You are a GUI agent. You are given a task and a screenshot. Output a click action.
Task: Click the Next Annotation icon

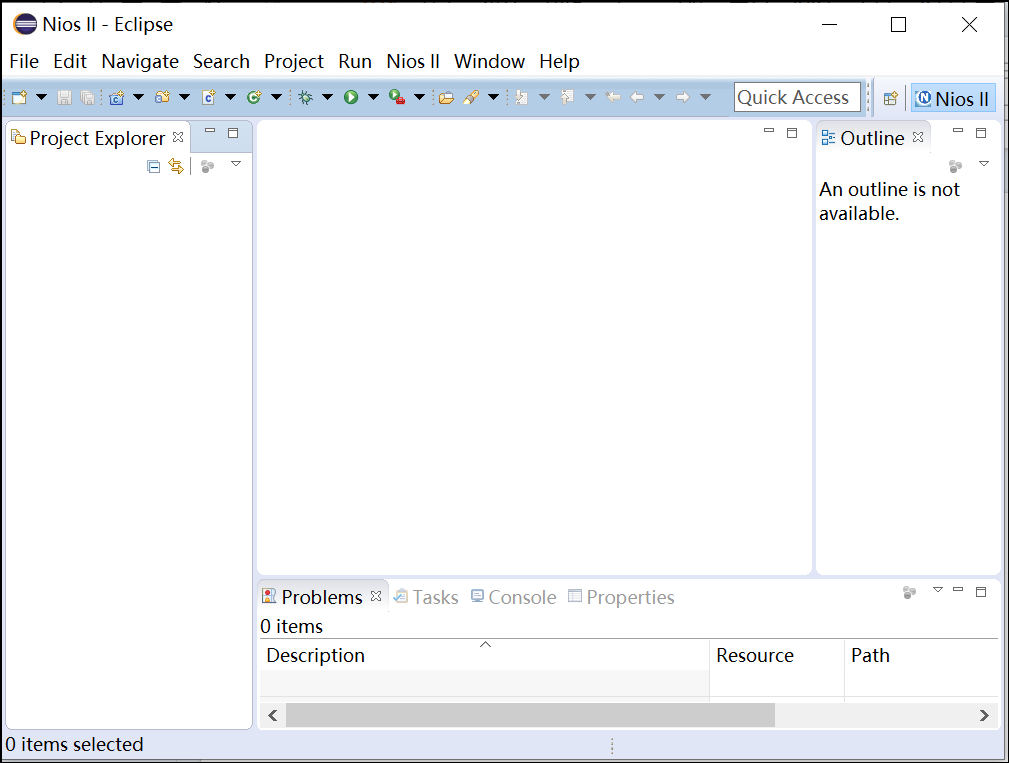click(x=522, y=97)
